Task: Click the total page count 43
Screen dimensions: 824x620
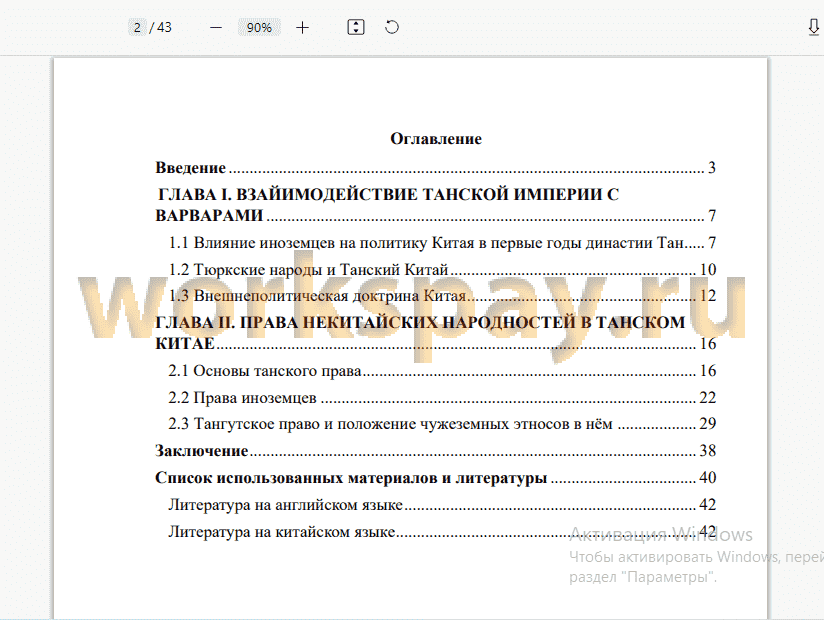Action: point(164,27)
